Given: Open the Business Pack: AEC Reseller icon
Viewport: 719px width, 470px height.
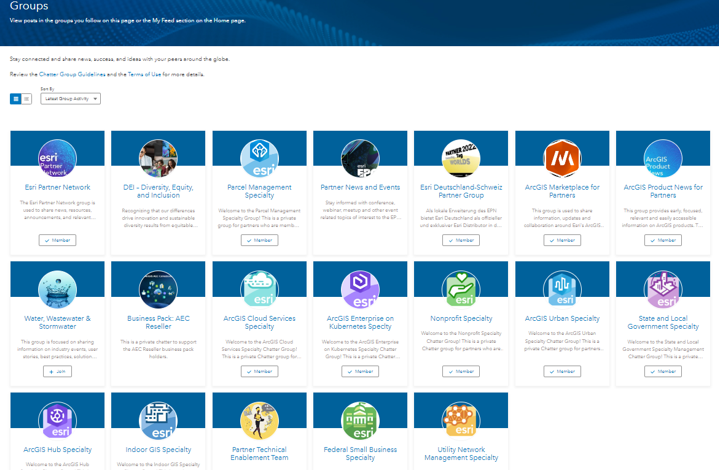Looking at the screenshot, I should click(158, 289).
